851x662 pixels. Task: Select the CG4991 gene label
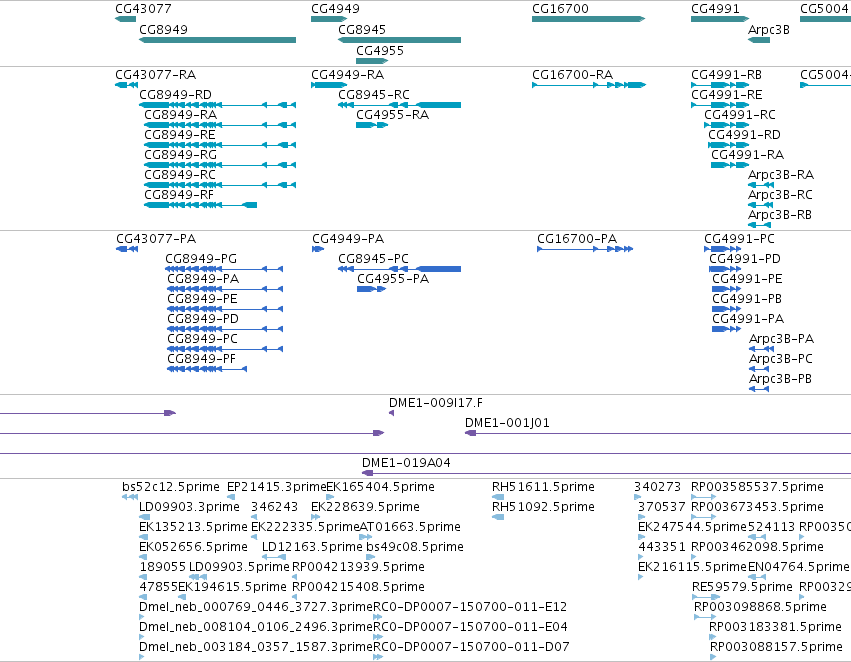[715, 9]
